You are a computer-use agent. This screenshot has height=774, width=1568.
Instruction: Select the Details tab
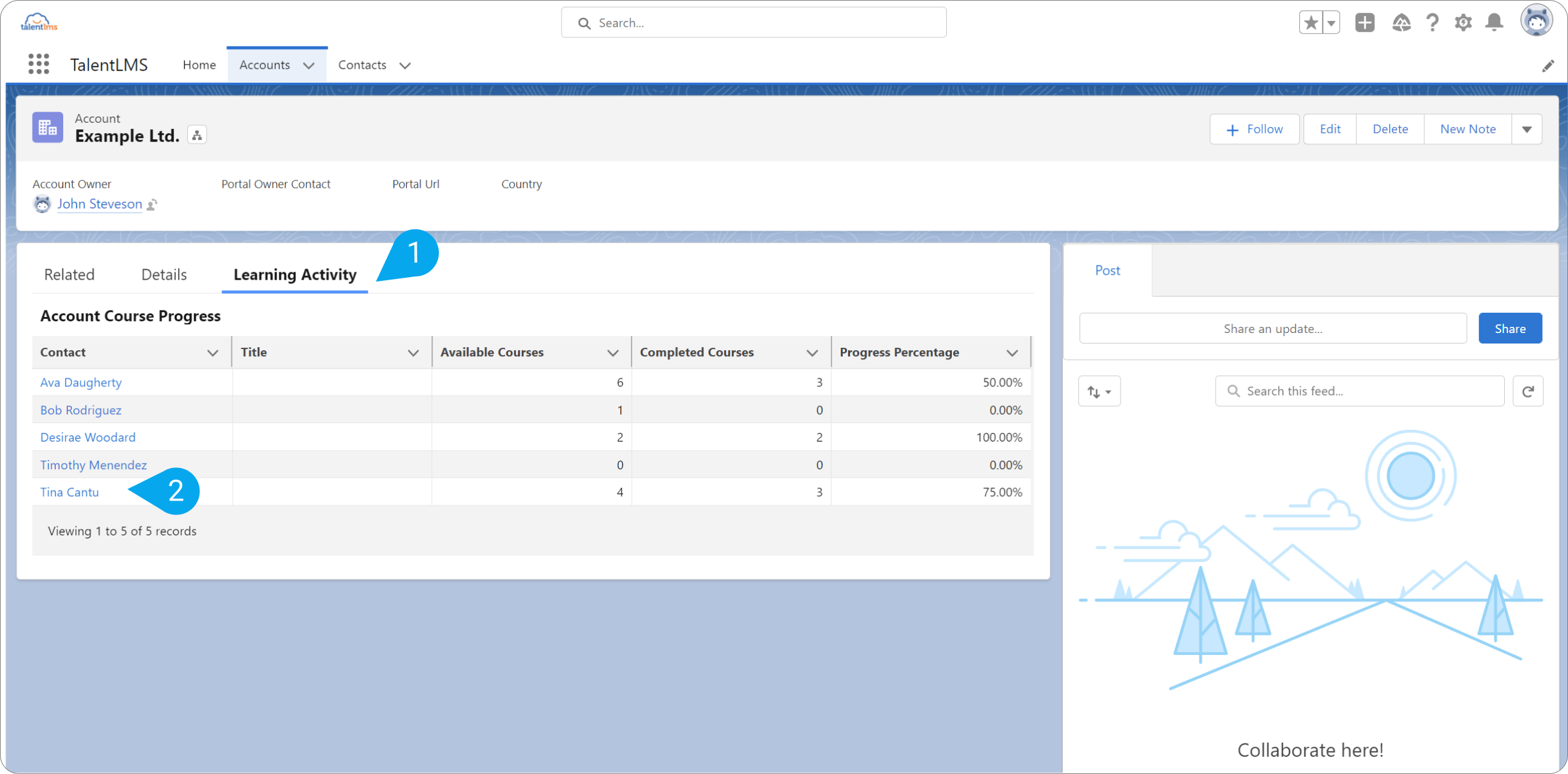point(163,275)
